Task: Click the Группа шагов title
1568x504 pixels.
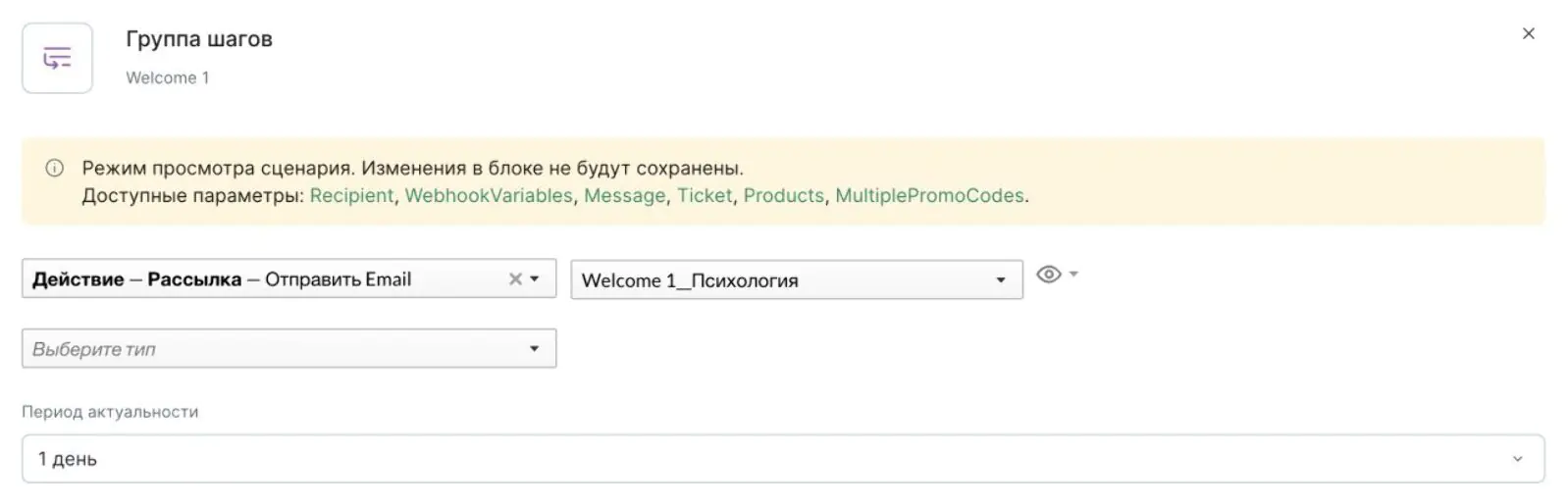Action: (x=199, y=39)
